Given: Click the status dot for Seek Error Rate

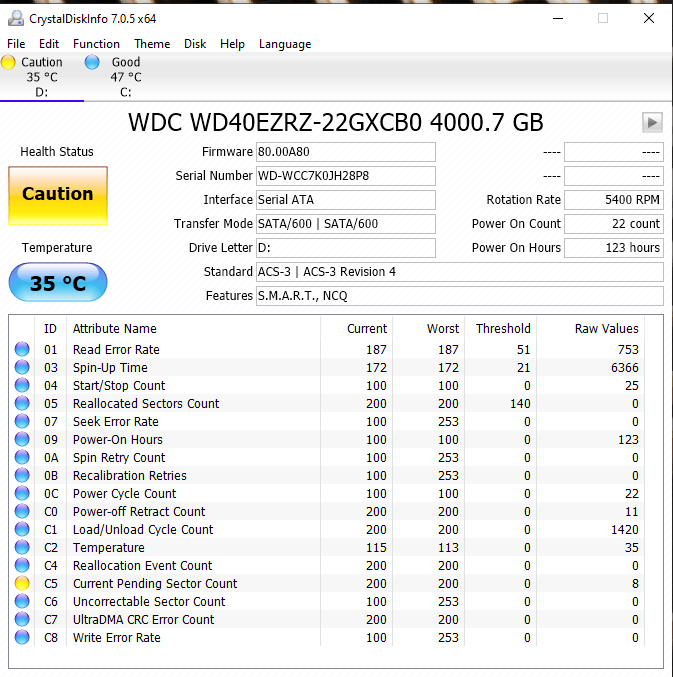Looking at the screenshot, I should coord(22,421).
